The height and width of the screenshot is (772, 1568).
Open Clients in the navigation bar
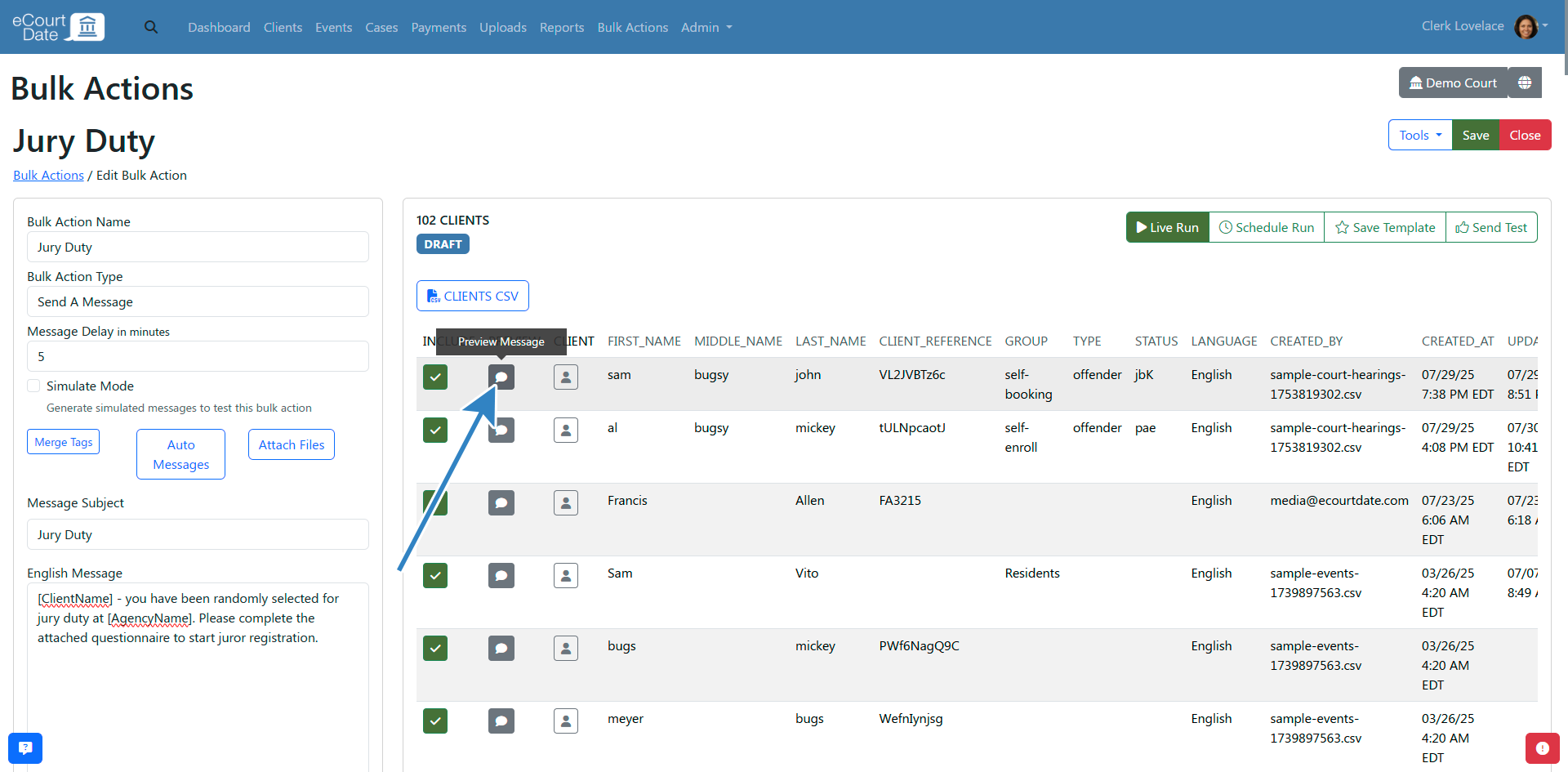[283, 27]
